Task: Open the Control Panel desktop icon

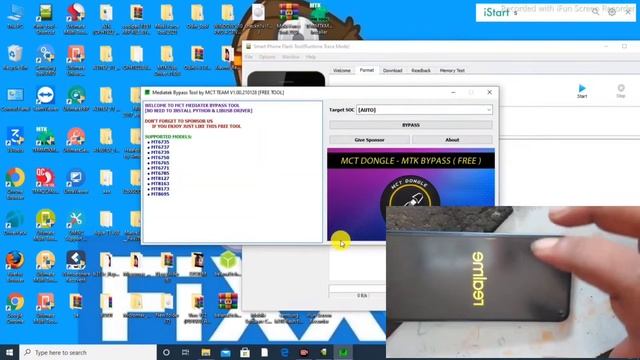Action: (x=15, y=99)
